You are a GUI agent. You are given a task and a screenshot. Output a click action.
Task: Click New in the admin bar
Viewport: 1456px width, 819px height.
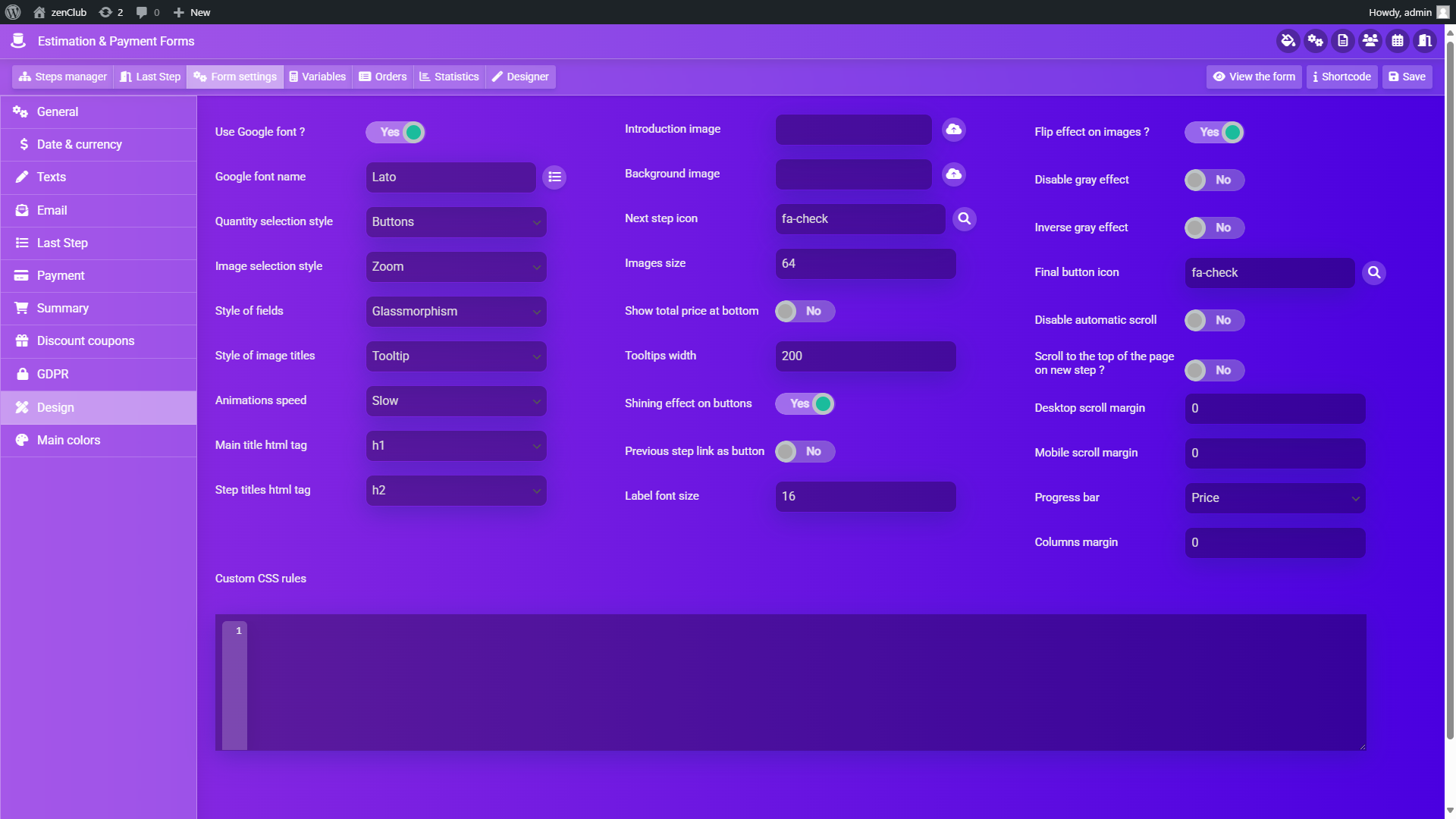[192, 12]
